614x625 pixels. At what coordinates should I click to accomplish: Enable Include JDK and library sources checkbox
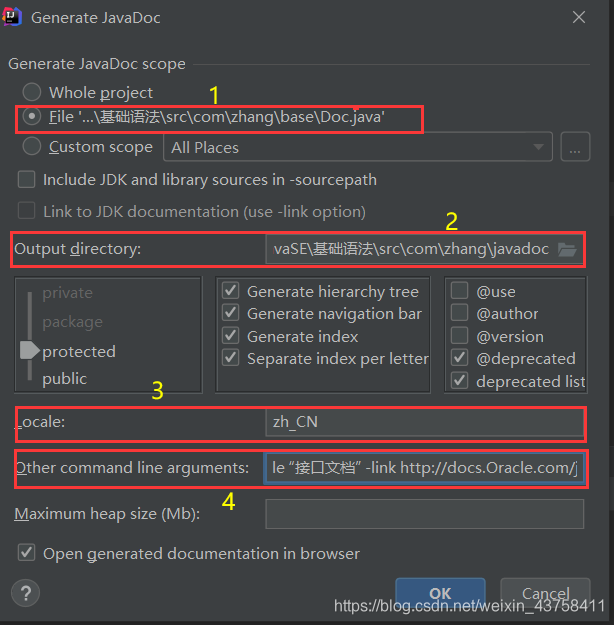click(x=26, y=180)
